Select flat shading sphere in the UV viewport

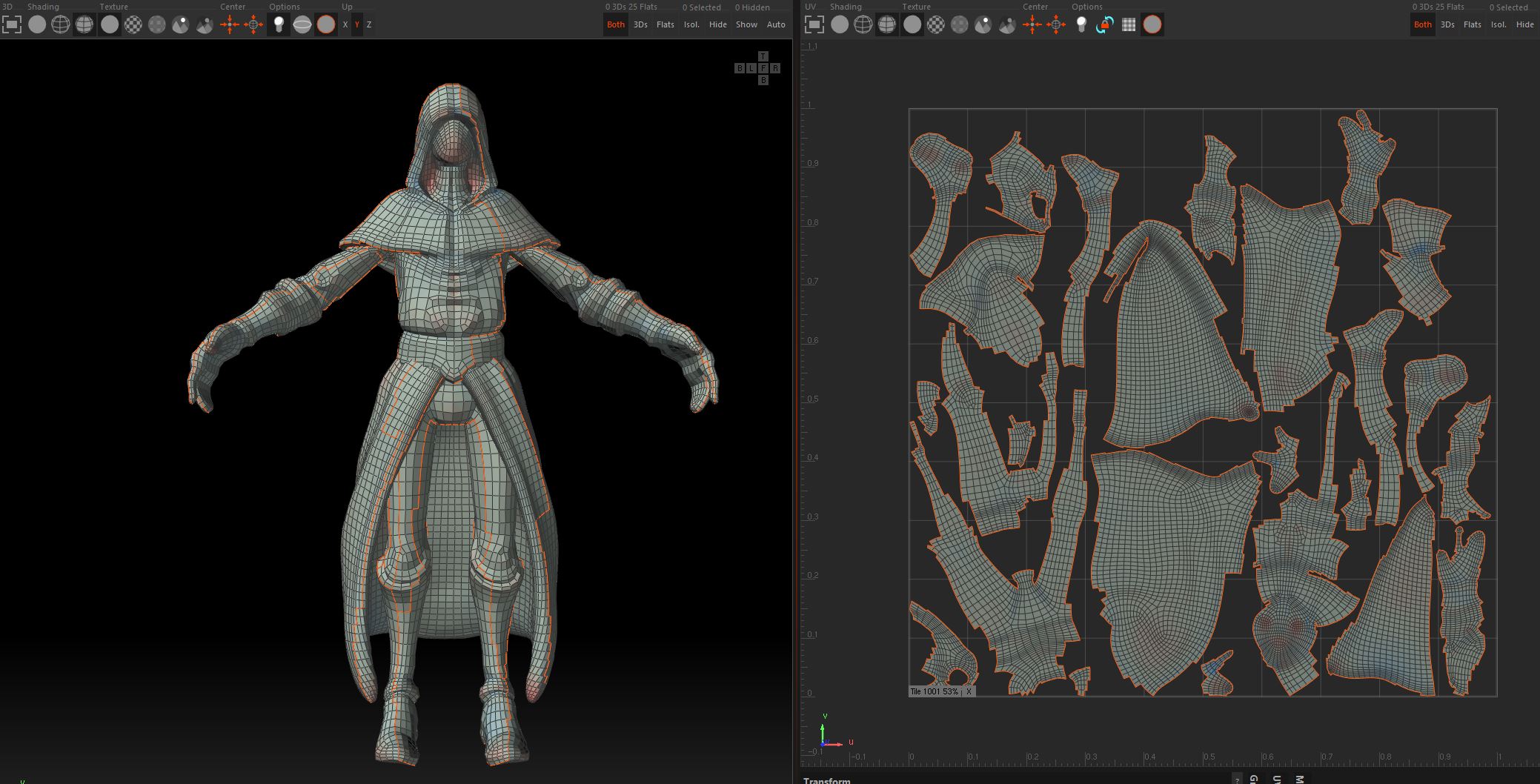click(x=840, y=24)
